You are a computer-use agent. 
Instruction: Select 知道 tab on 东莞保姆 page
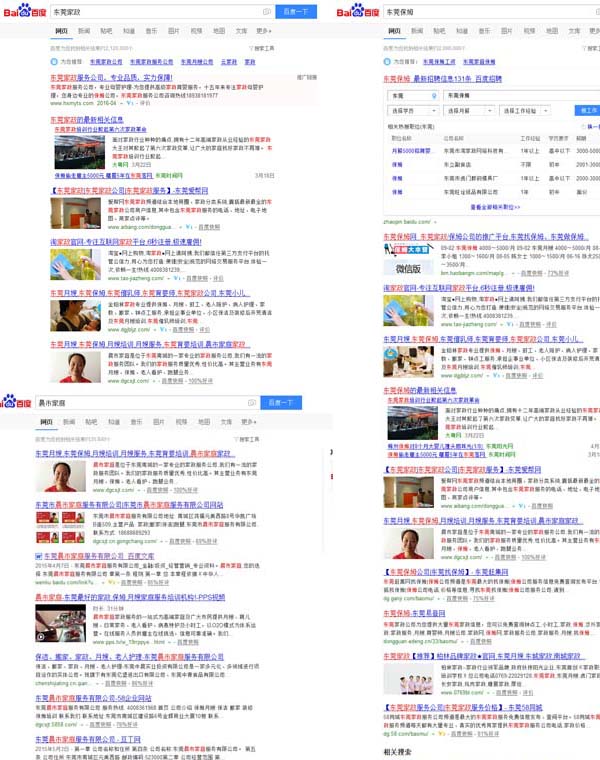[462, 31]
